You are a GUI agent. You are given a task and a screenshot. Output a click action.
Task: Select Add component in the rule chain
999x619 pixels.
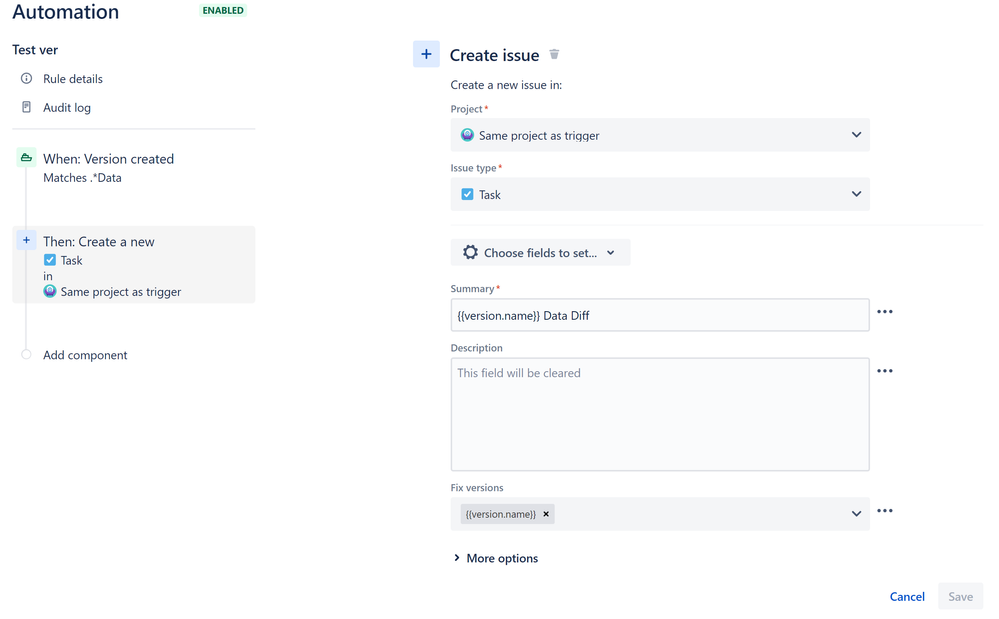pyautogui.click(x=85, y=355)
